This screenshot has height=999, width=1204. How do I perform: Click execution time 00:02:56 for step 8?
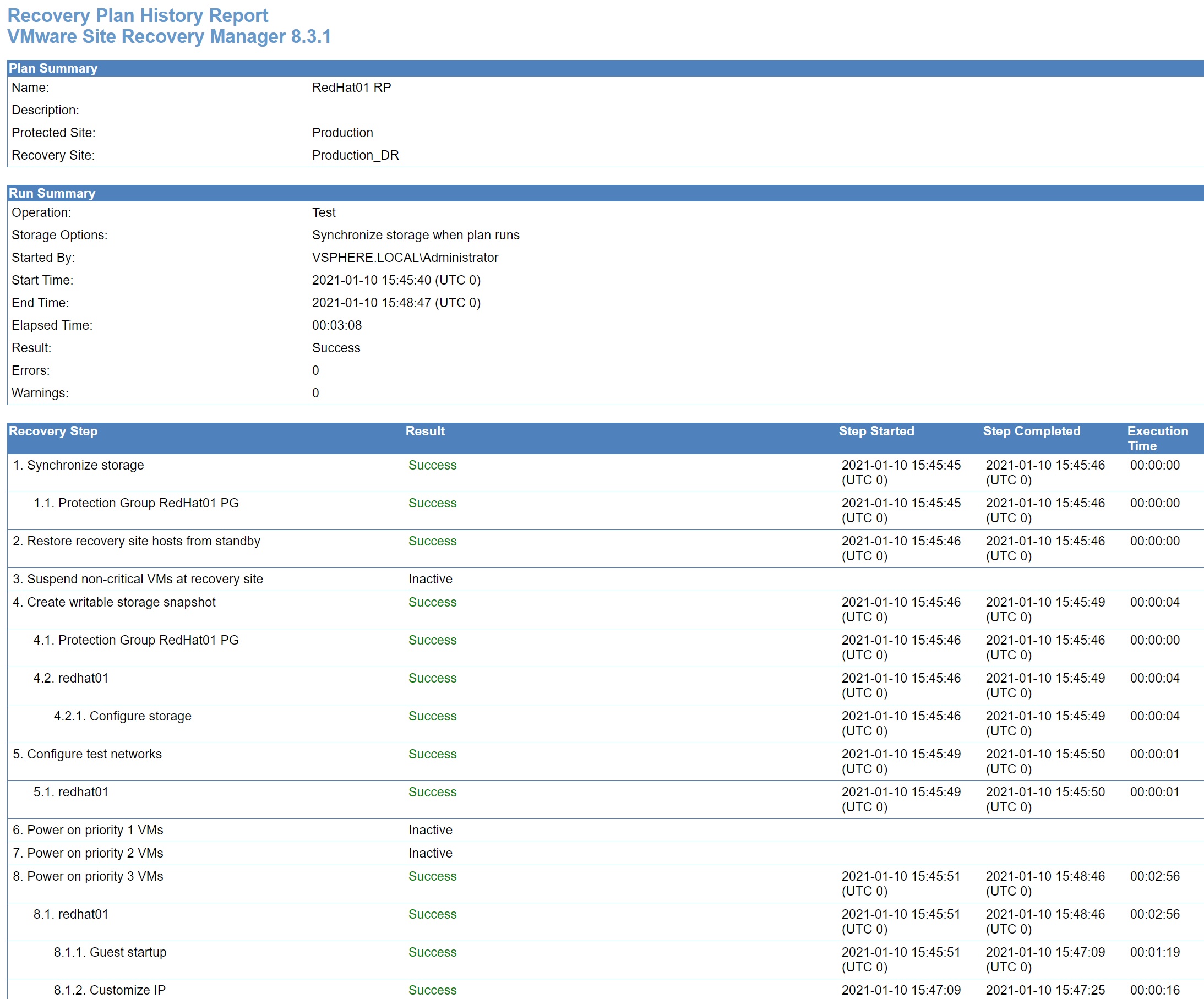point(1154,876)
